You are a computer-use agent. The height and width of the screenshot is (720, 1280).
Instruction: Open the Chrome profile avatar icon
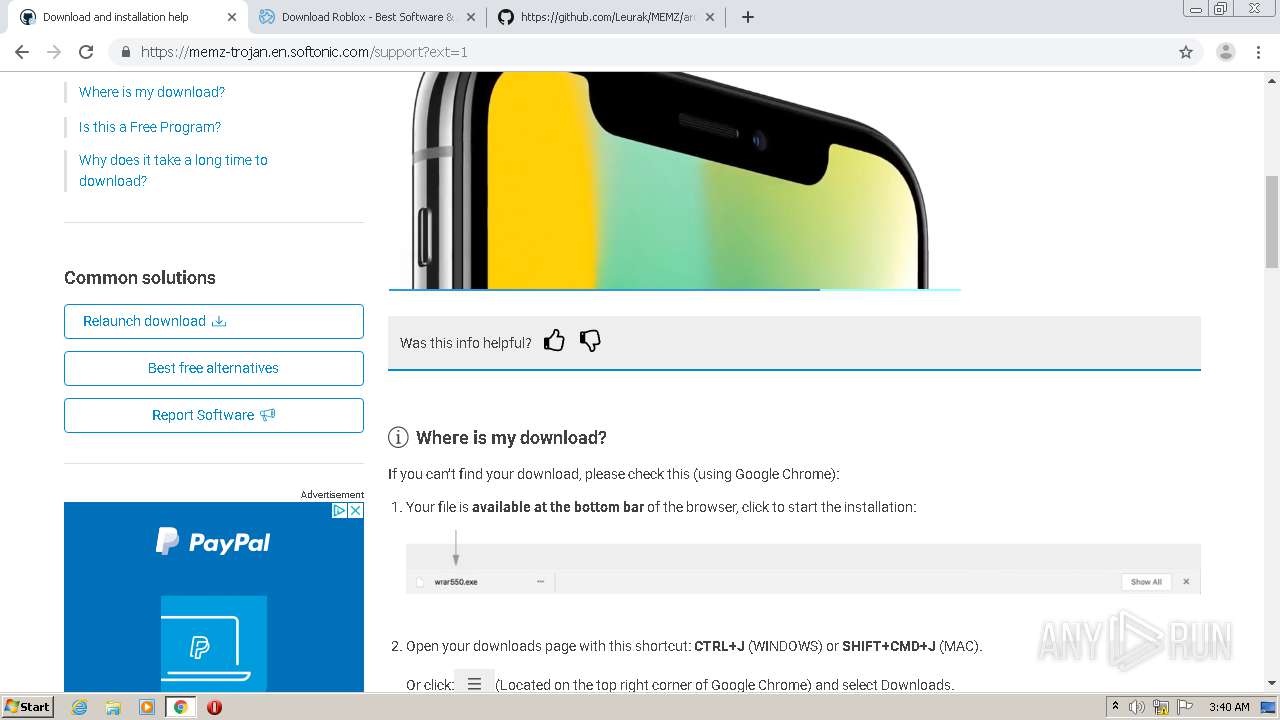[1226, 52]
